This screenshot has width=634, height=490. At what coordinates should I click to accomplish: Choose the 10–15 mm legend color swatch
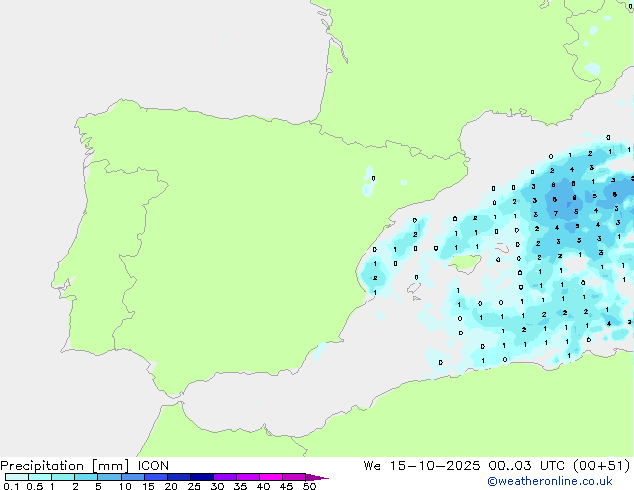coord(132,477)
